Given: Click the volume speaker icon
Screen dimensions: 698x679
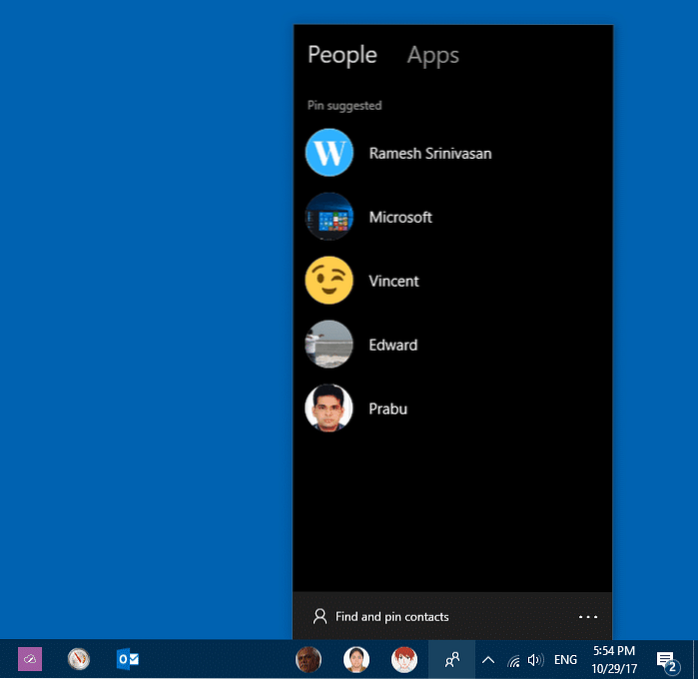Looking at the screenshot, I should [536, 660].
